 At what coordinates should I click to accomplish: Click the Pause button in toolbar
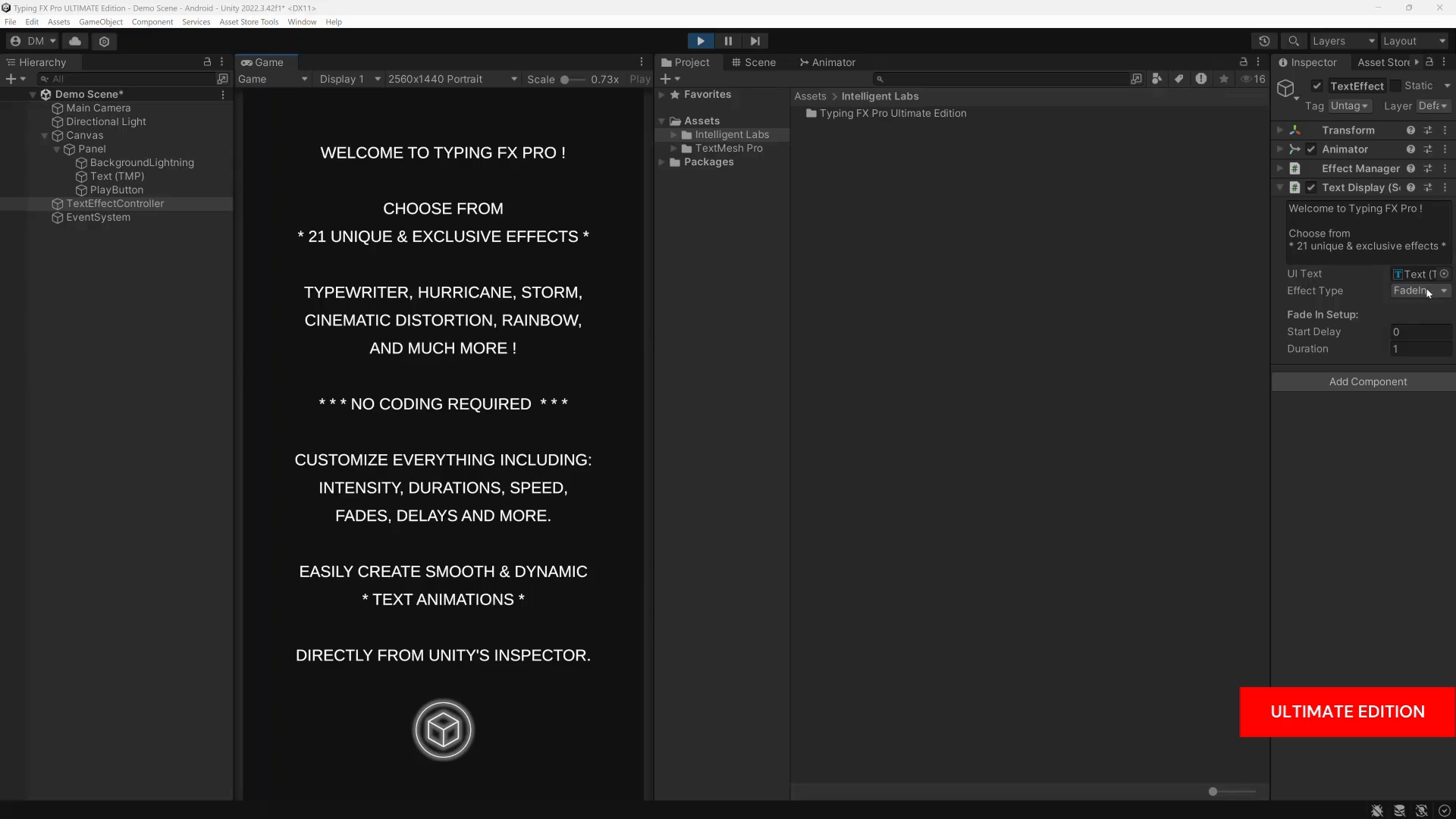728,41
